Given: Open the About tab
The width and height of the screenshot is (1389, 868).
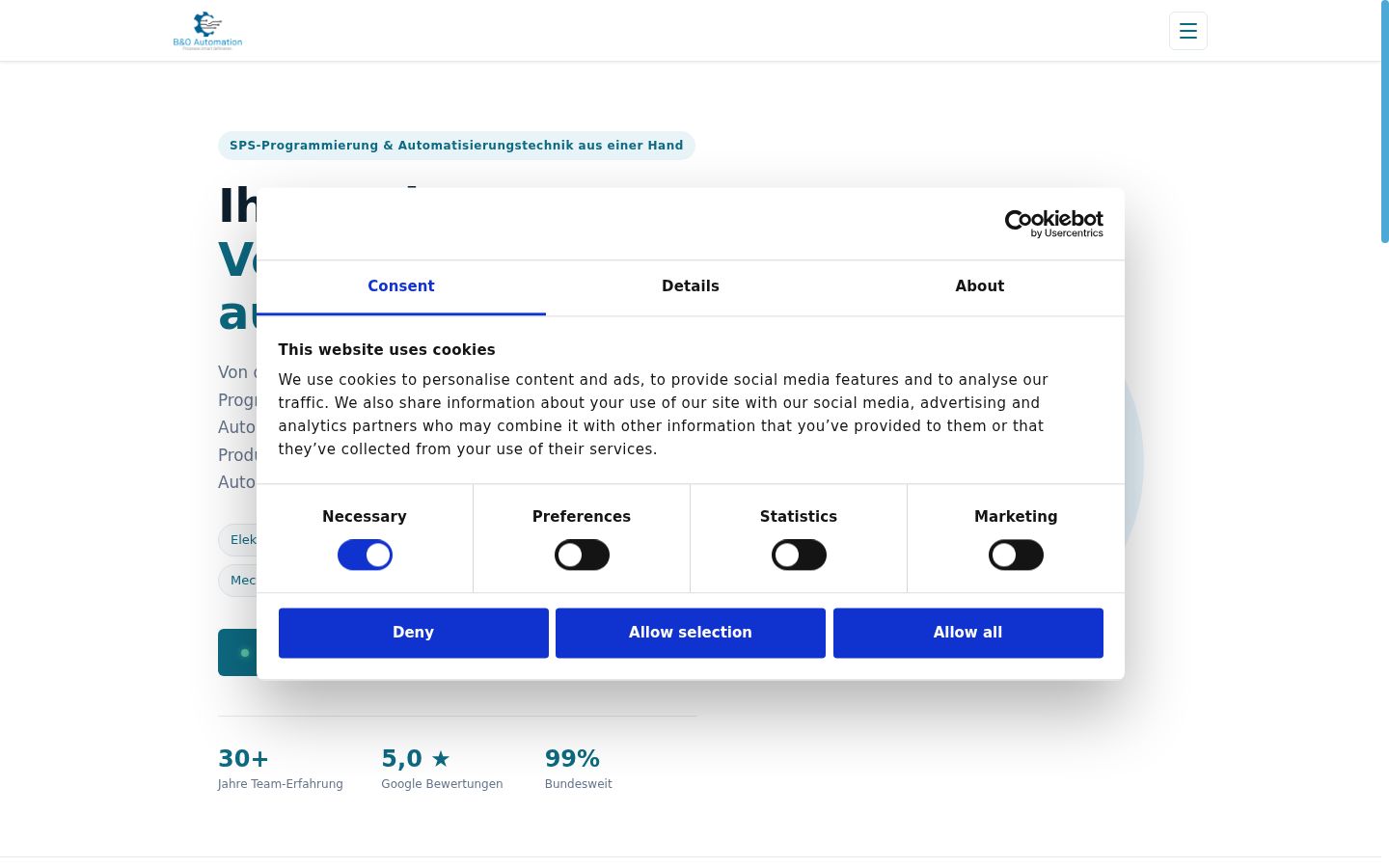Looking at the screenshot, I should coord(980,286).
